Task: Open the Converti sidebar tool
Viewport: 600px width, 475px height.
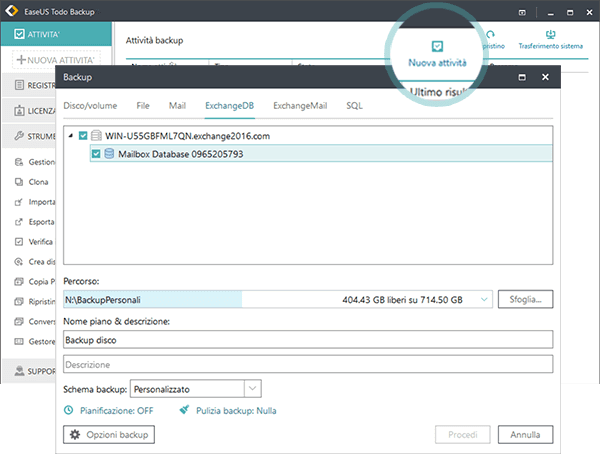Action: point(34,321)
